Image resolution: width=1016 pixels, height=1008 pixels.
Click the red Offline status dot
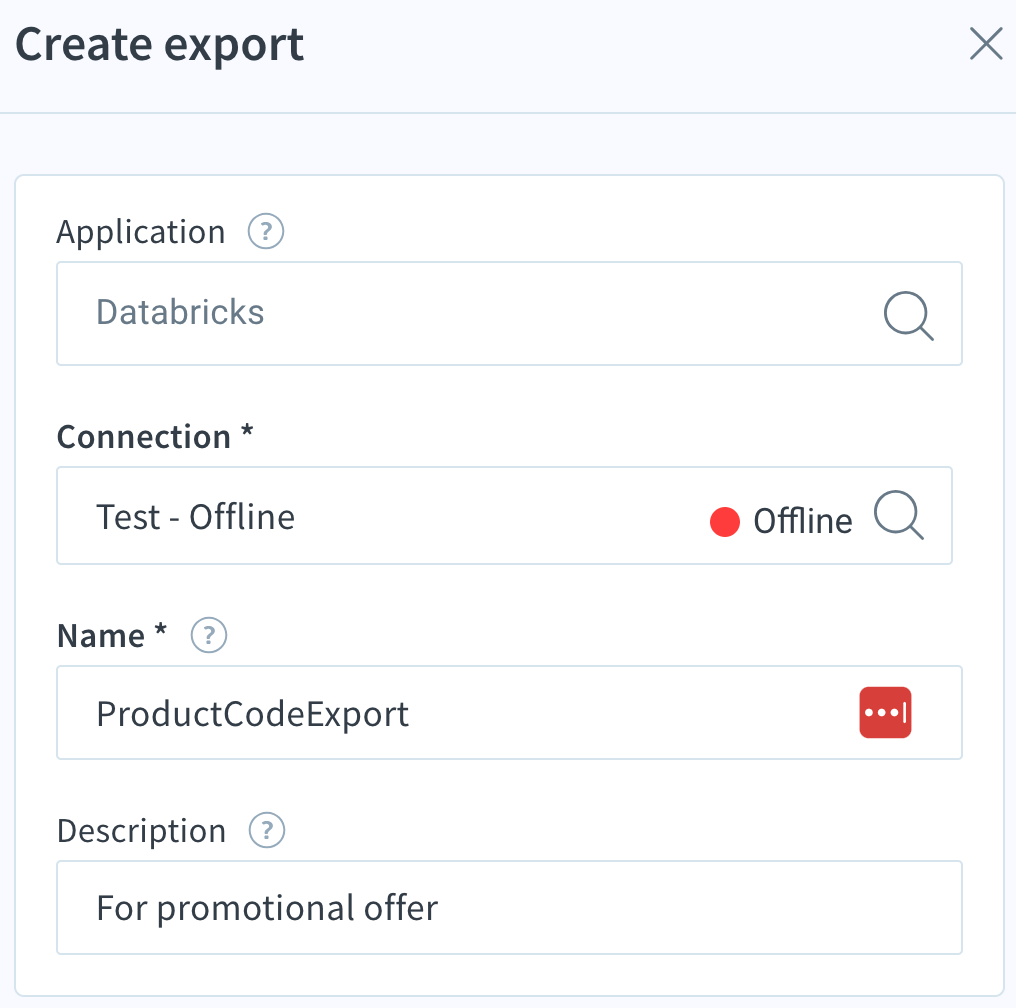[x=724, y=521]
